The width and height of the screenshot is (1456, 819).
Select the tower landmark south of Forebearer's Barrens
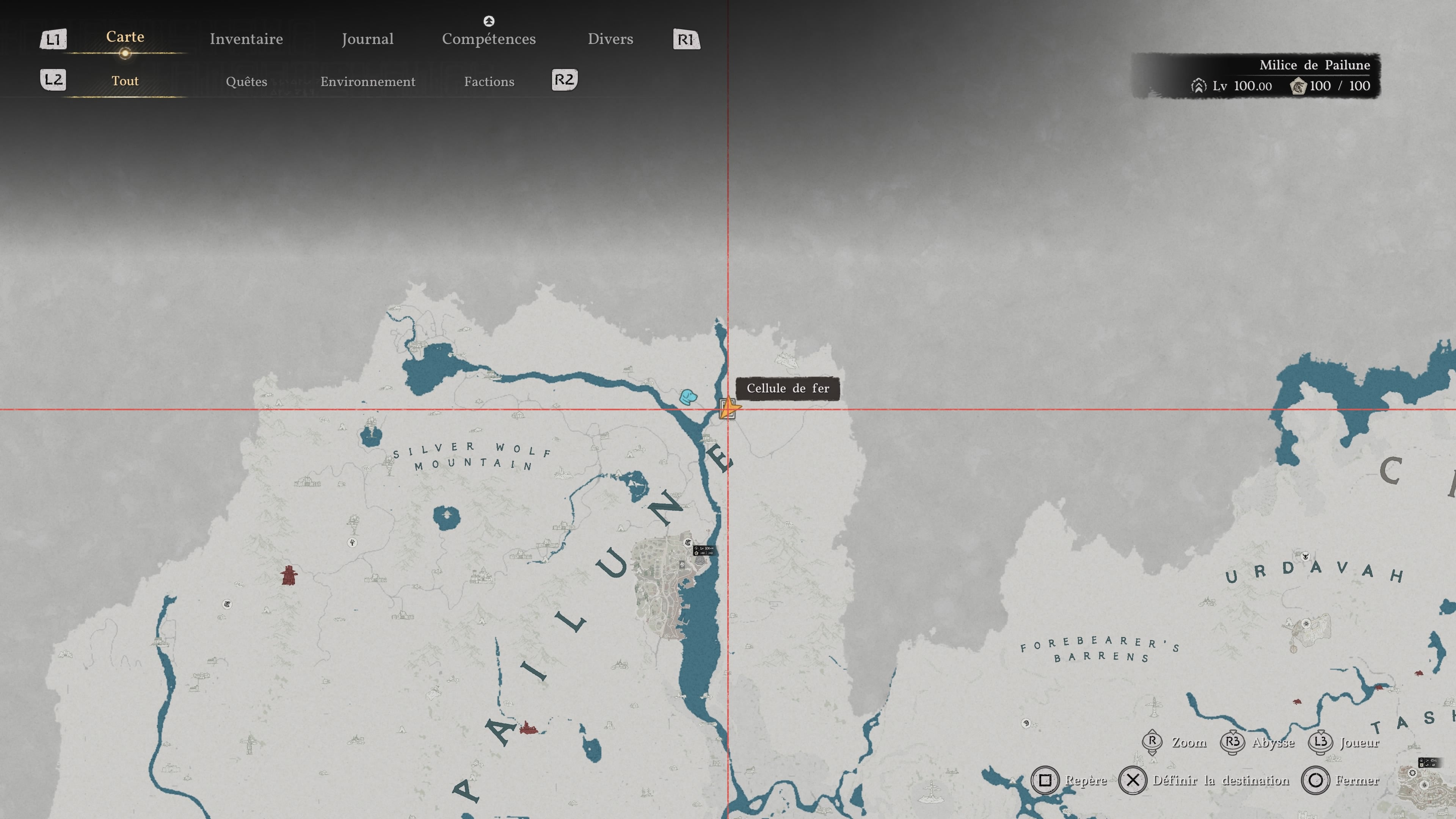pyautogui.click(x=1154, y=706)
